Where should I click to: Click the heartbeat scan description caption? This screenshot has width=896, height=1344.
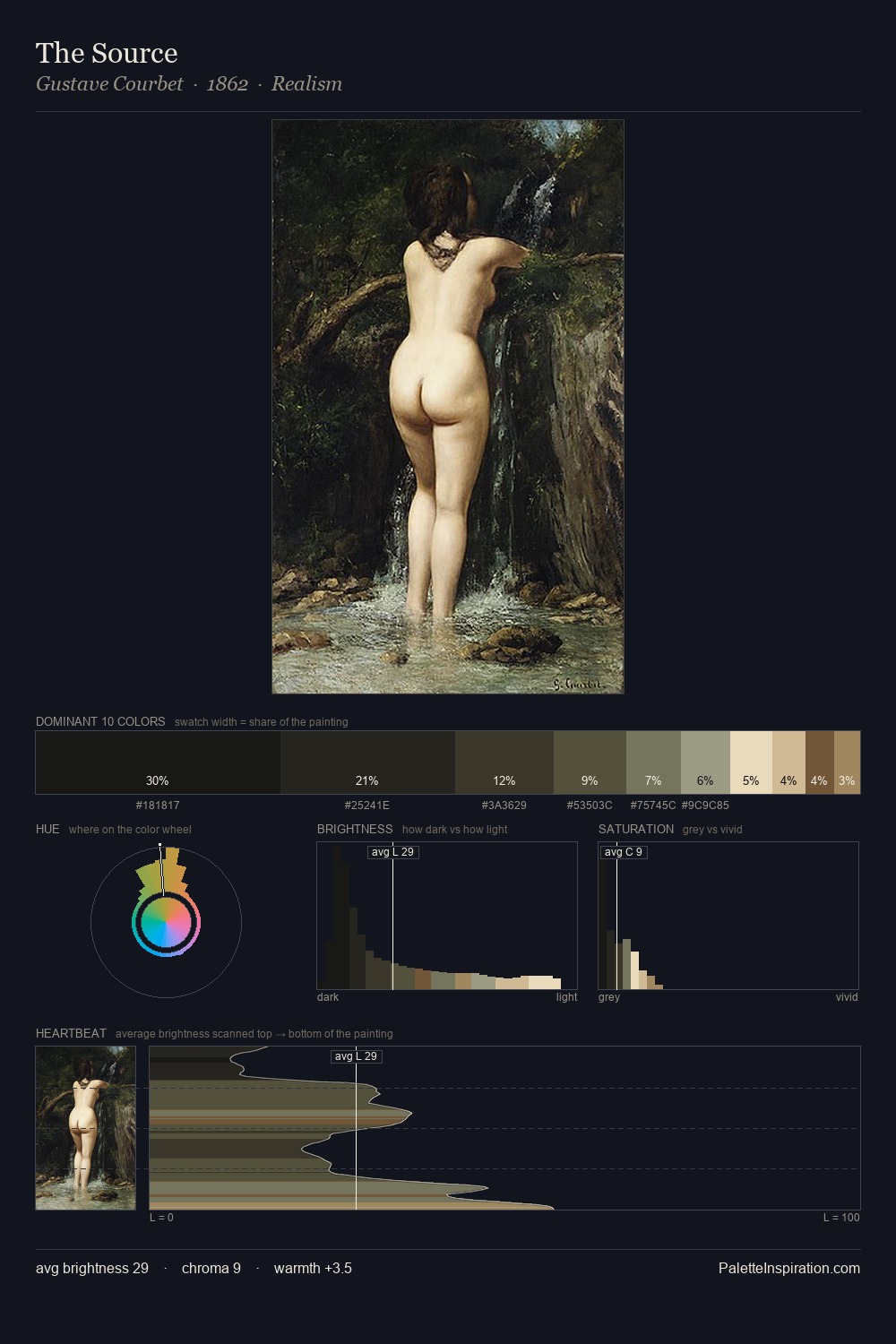tap(254, 1034)
